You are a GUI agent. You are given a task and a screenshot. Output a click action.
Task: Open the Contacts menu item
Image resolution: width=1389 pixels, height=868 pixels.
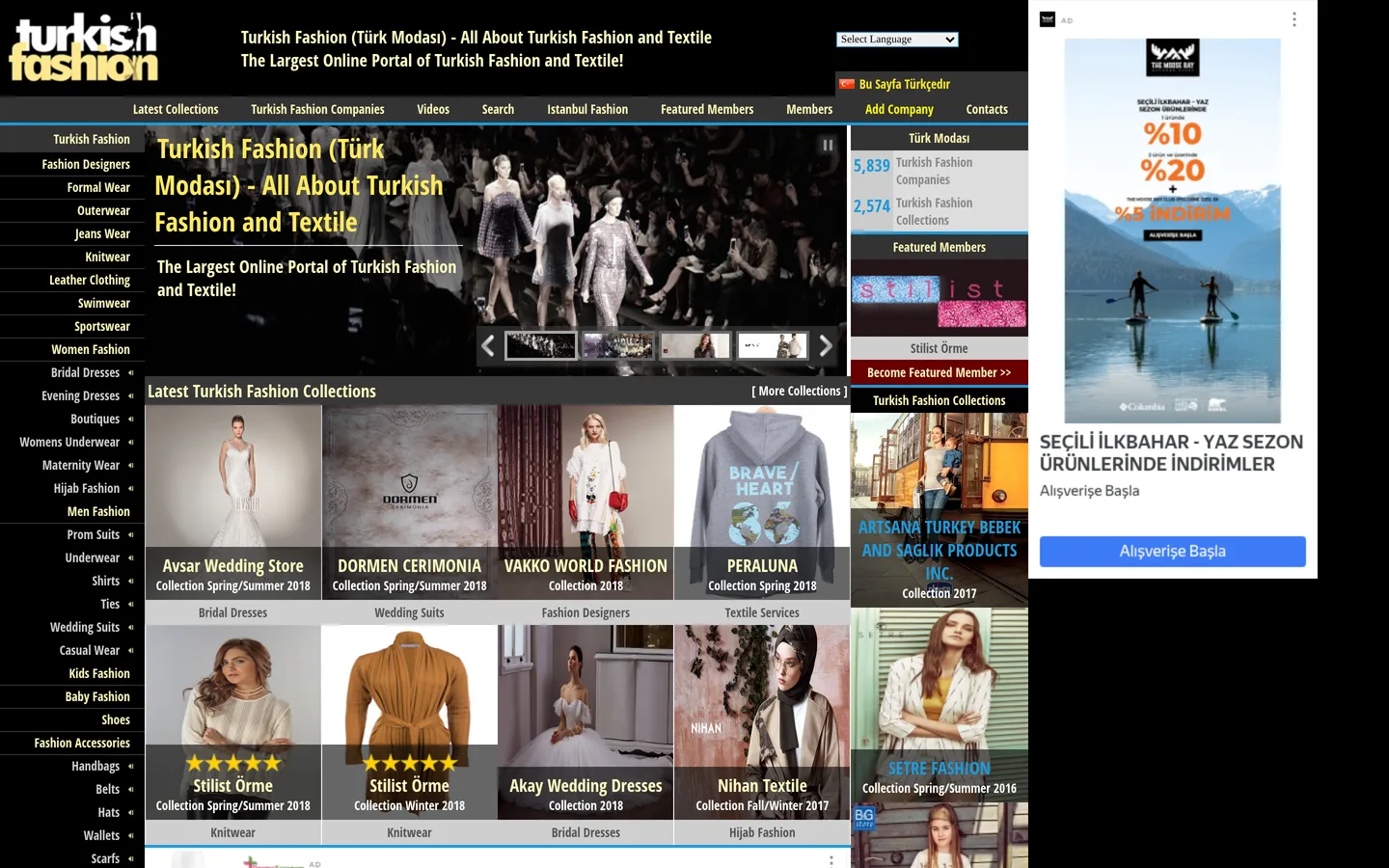(987, 110)
